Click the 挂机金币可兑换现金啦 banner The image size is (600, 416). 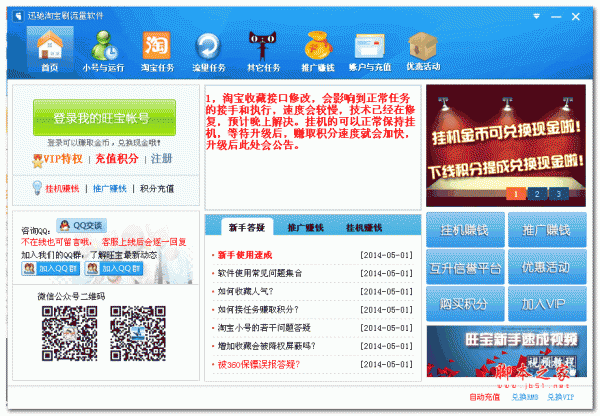[506, 146]
